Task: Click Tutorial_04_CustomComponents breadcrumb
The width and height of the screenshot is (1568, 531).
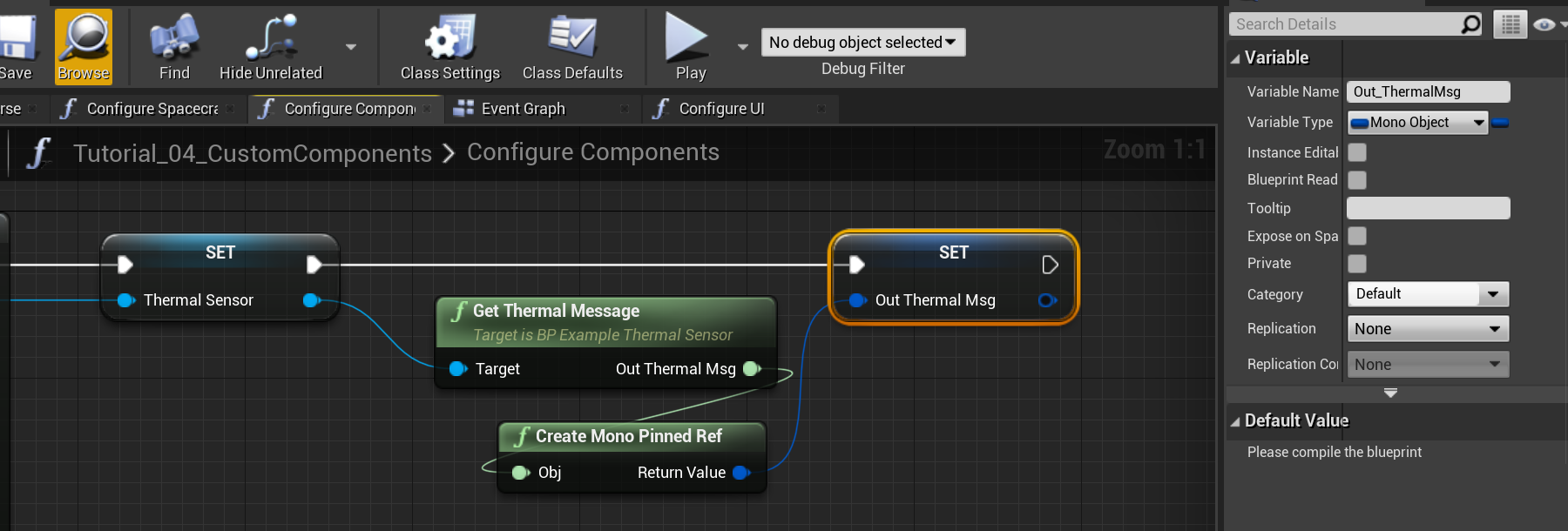Action: coord(253,153)
